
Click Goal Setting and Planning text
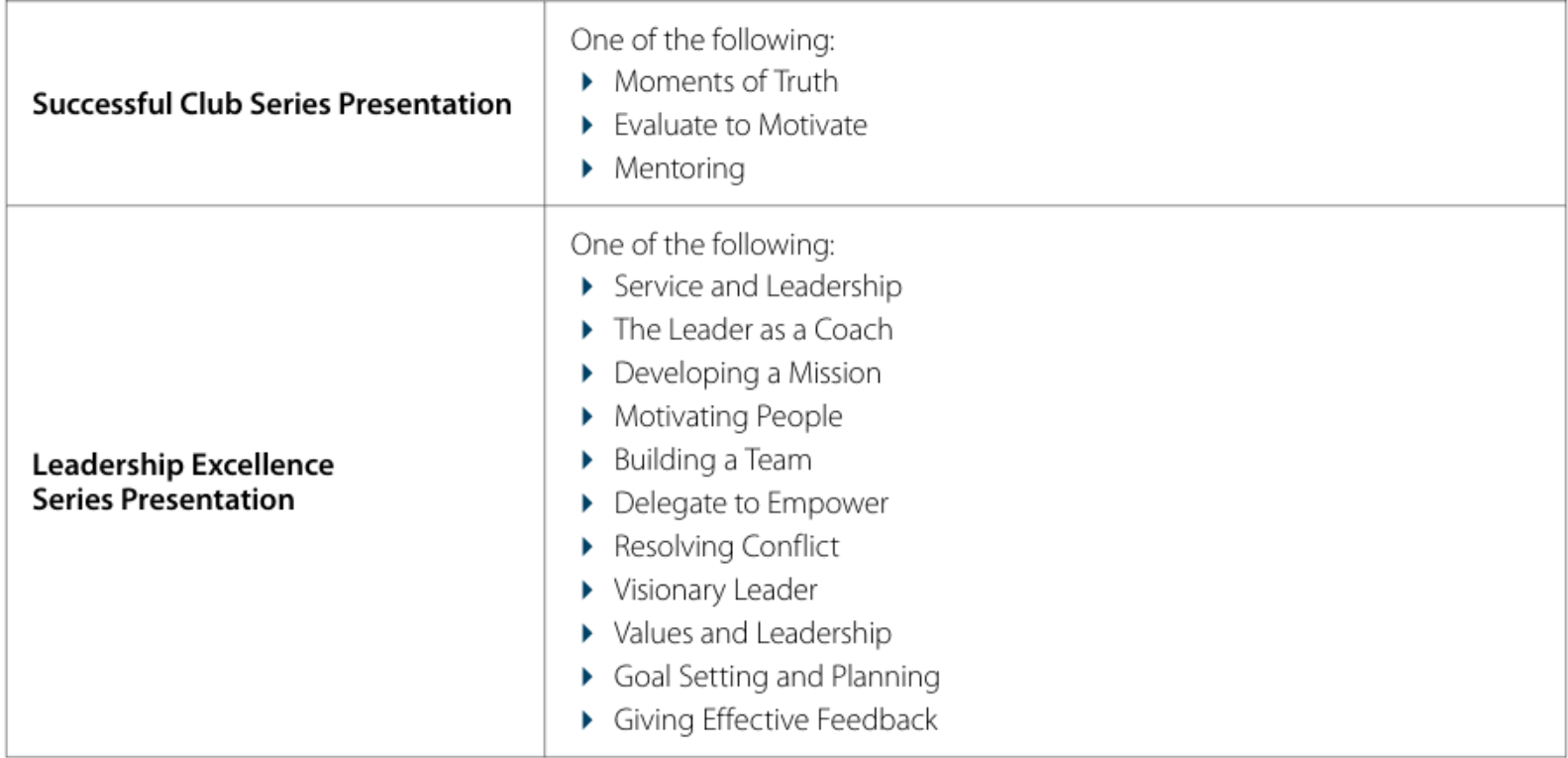coord(777,677)
